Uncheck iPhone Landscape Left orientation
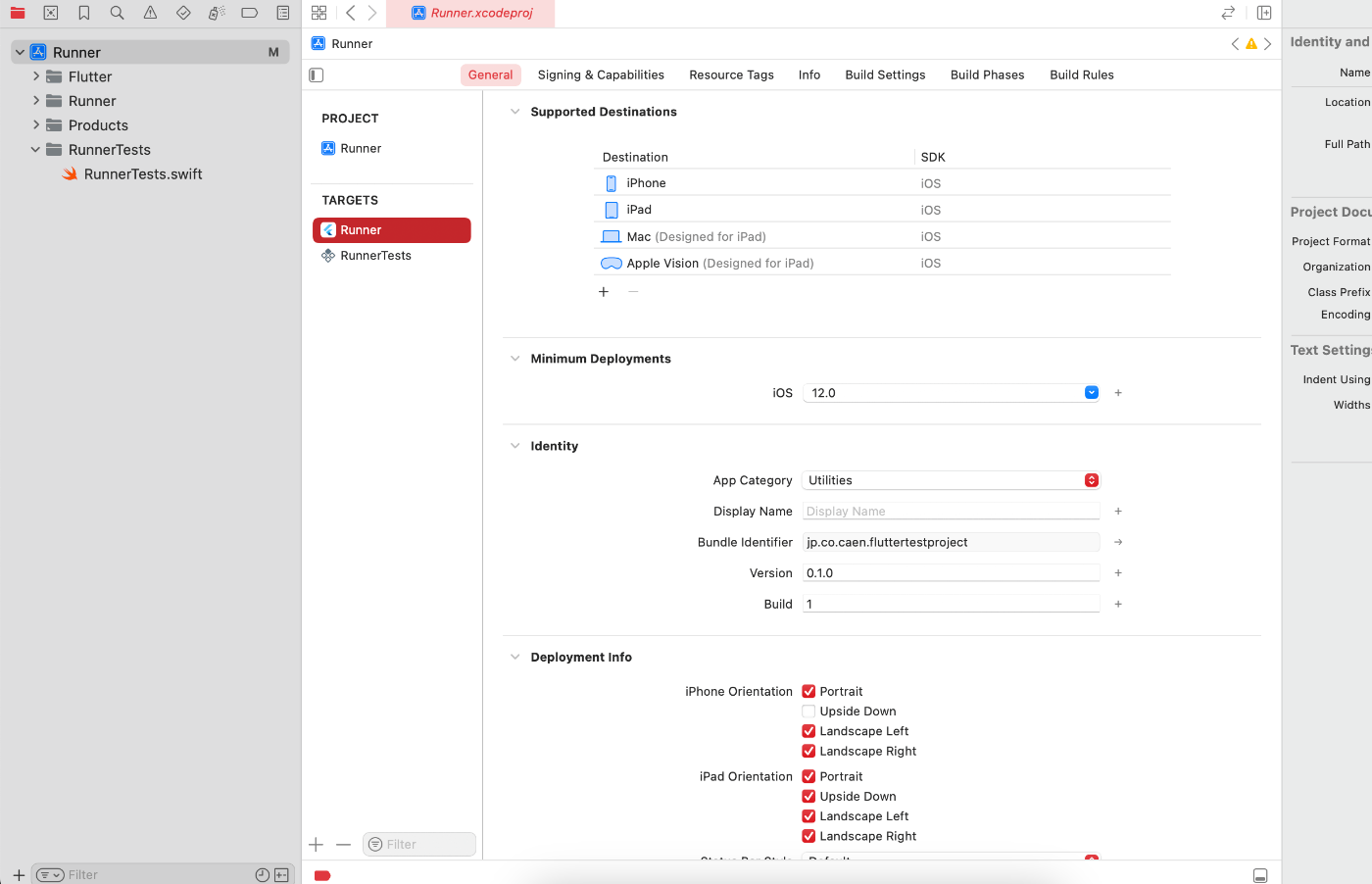The image size is (1372, 884). tap(808, 731)
